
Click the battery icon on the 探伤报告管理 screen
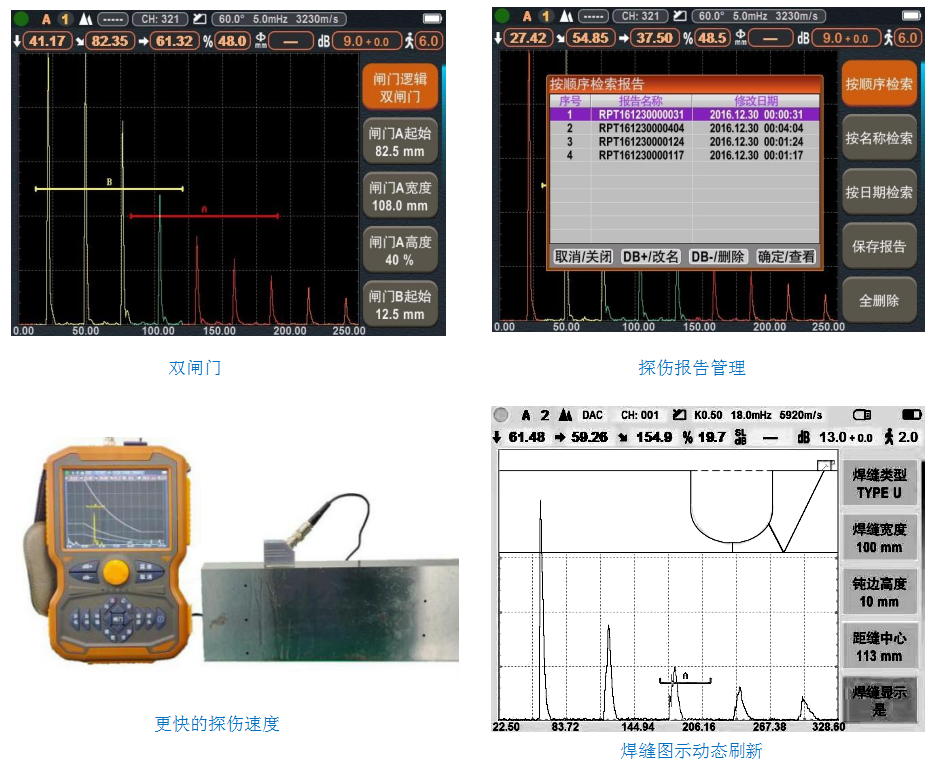(909, 17)
